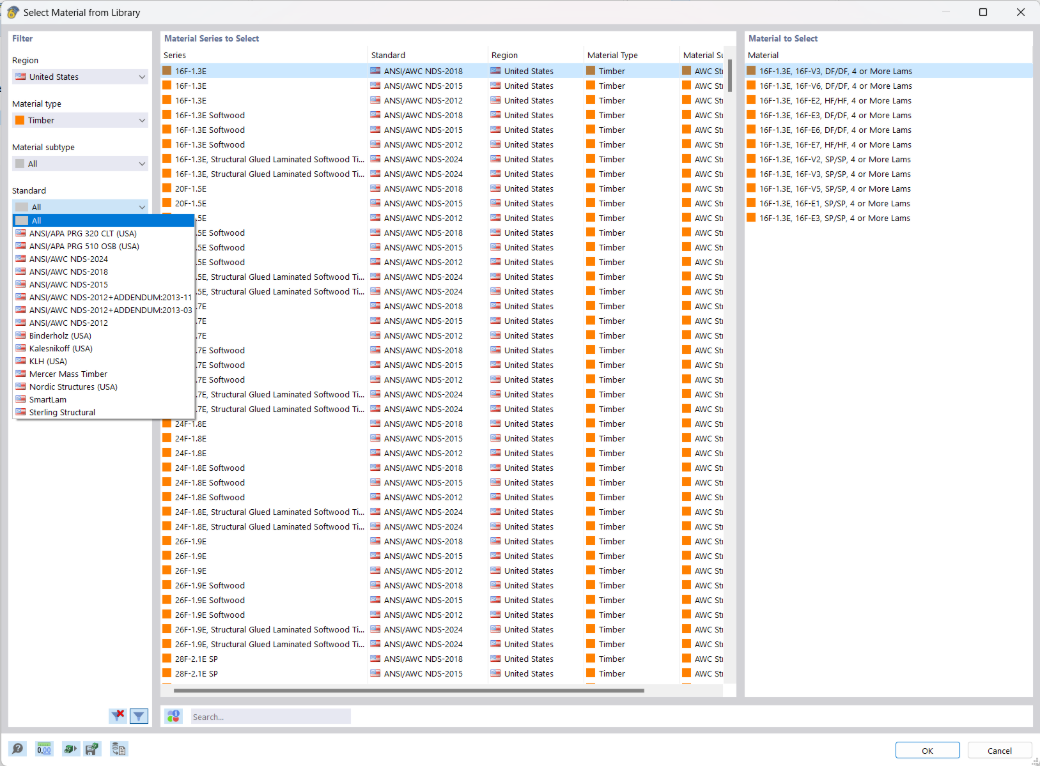Click the US flag icon in the Region dropdown
1040x766 pixels.
(x=21, y=77)
